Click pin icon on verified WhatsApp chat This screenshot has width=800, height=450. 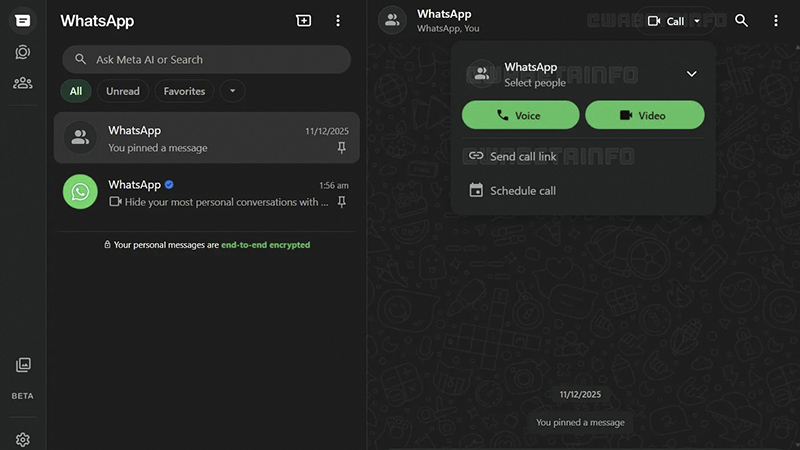click(342, 202)
